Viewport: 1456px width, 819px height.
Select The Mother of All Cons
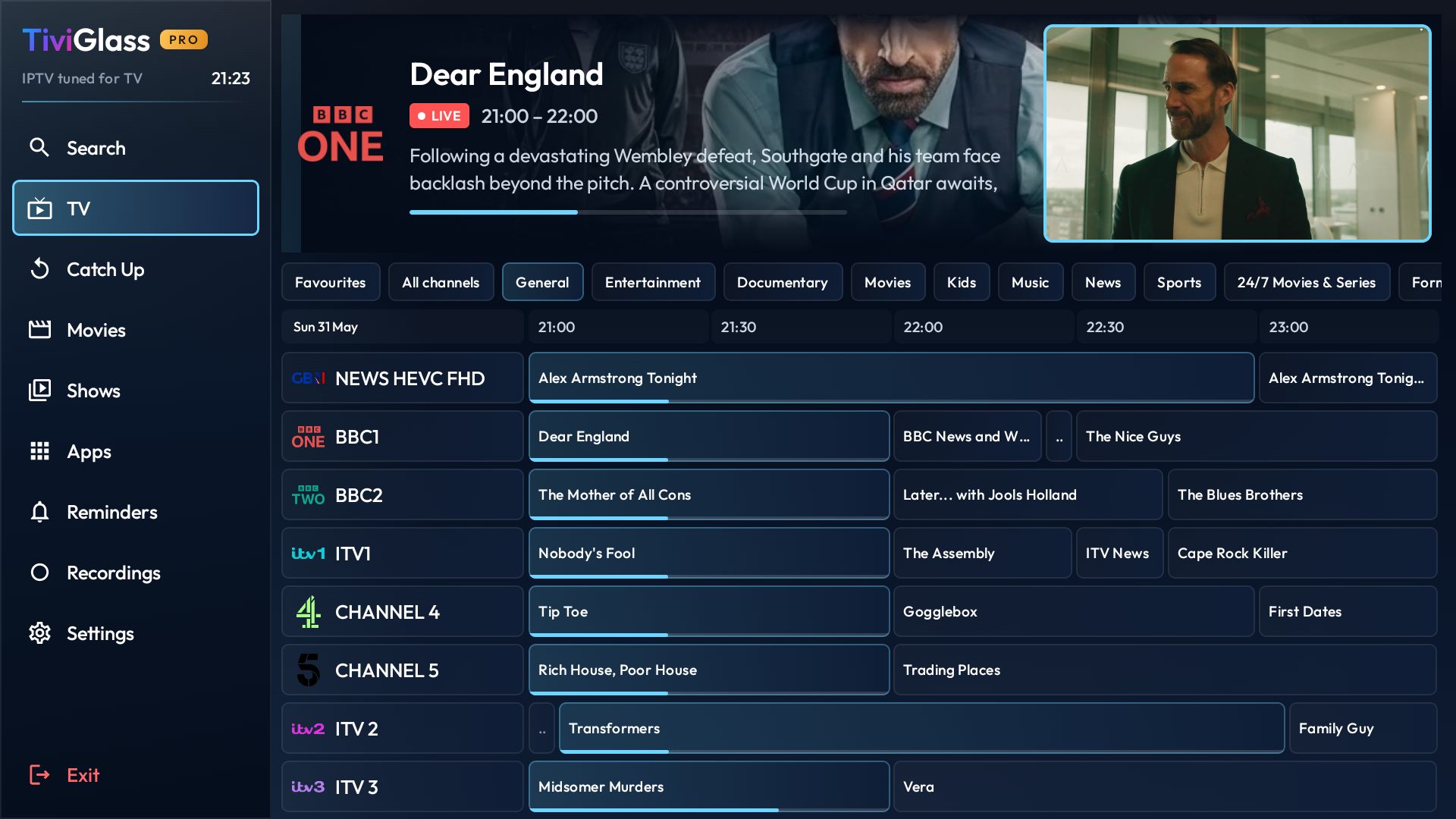pos(709,494)
